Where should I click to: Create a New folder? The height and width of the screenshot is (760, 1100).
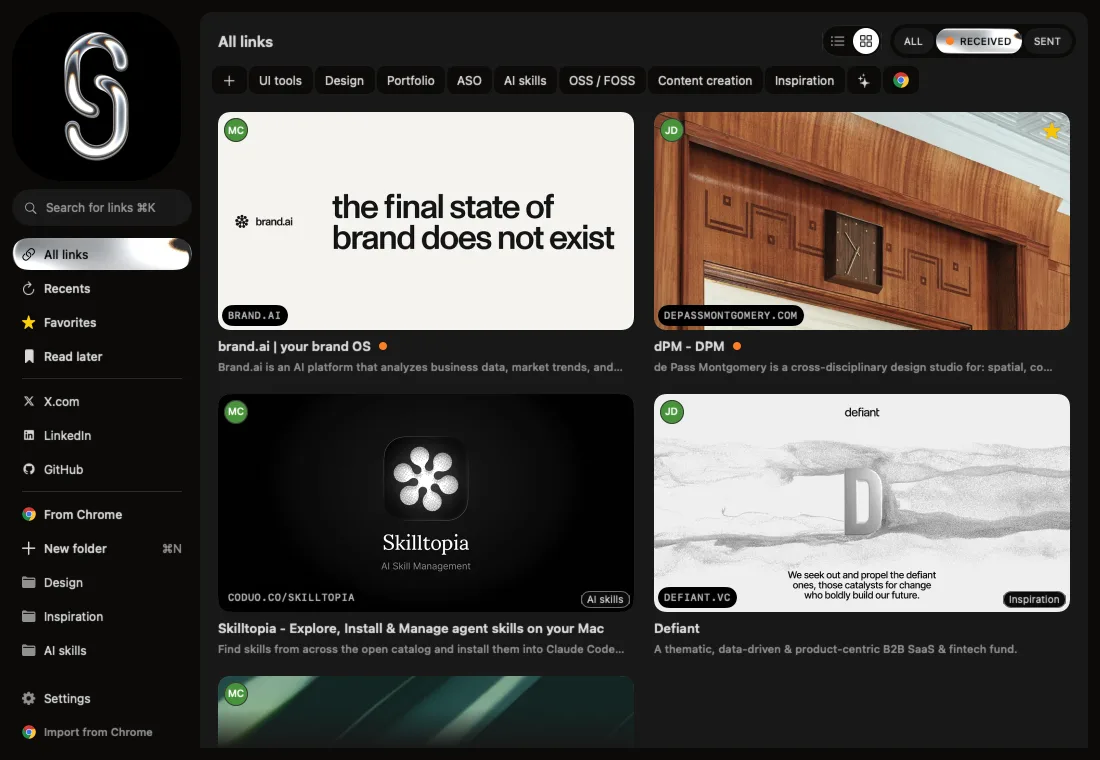(x=102, y=548)
